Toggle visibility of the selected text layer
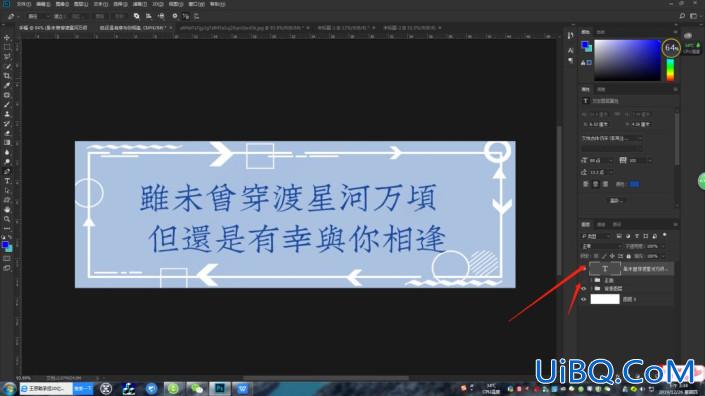This screenshot has height=396, width=705. (x=584, y=269)
